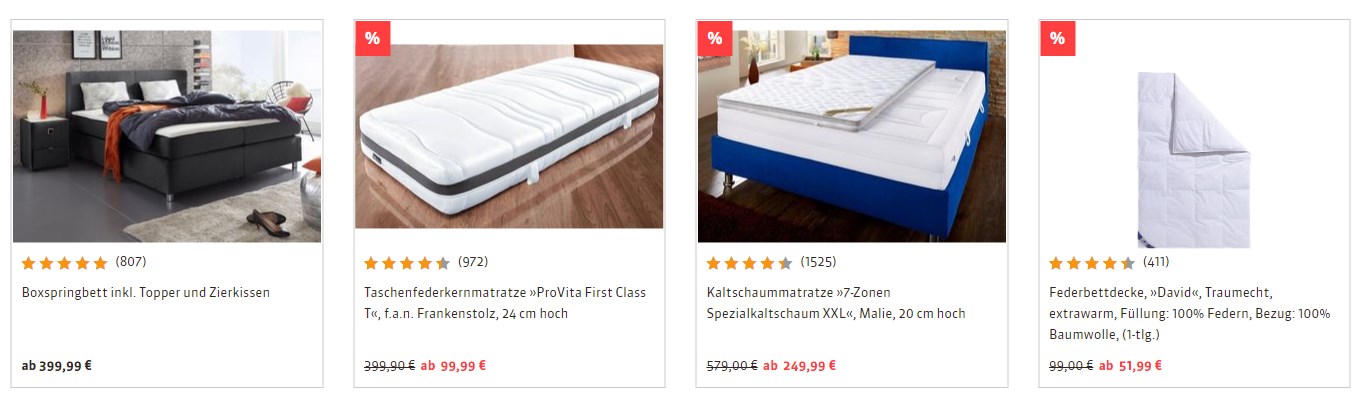Click star rating of Taschenfederkernmatratze
The height and width of the screenshot is (405, 1358).
(406, 263)
